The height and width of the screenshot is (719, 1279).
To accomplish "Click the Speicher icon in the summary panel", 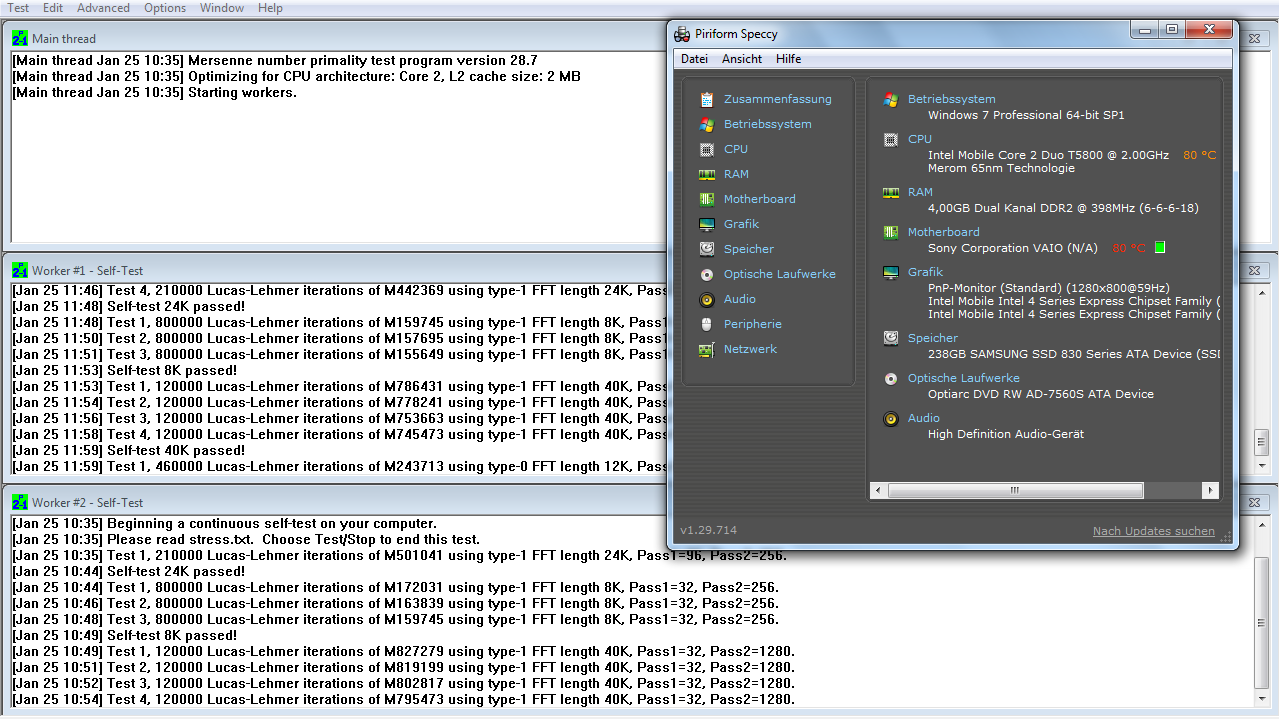I will [891, 339].
